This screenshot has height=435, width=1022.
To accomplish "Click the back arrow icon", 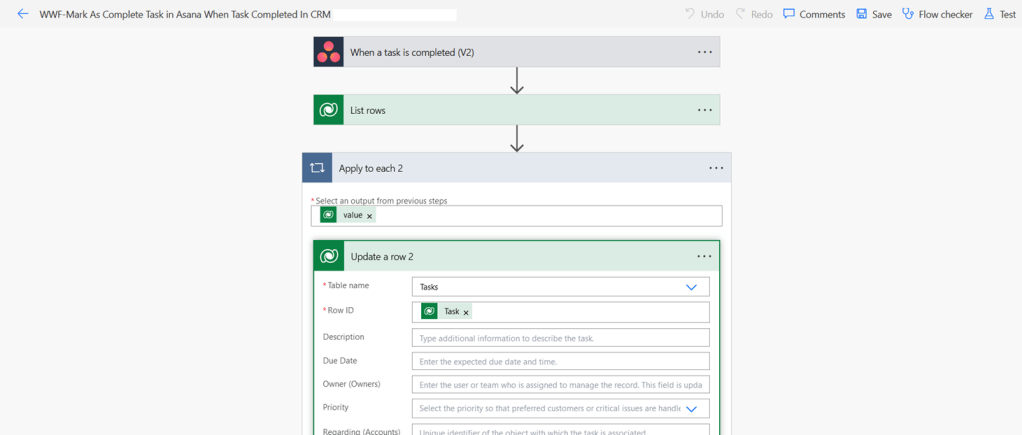I will point(22,14).
